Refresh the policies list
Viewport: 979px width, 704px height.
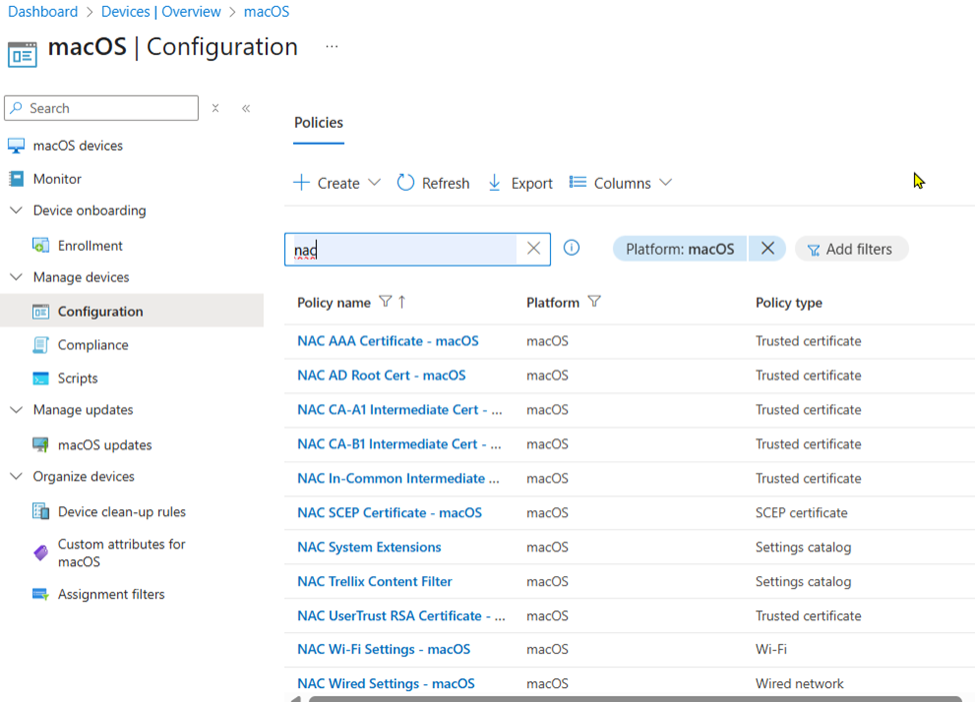click(433, 183)
